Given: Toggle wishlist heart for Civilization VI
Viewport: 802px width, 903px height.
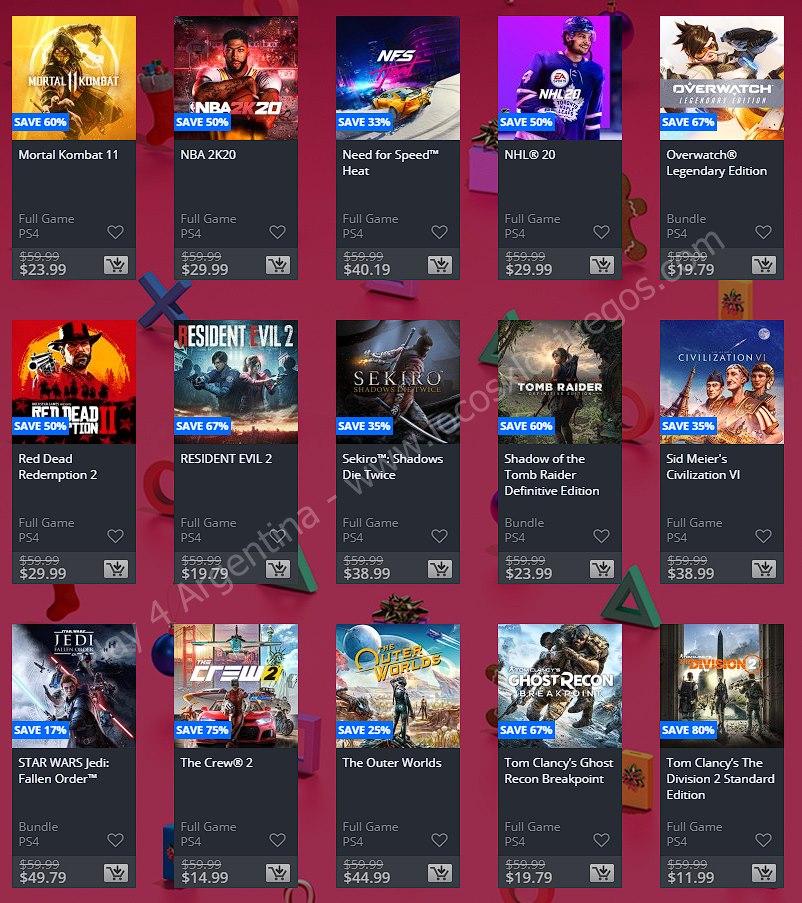Looking at the screenshot, I should coord(763,536).
